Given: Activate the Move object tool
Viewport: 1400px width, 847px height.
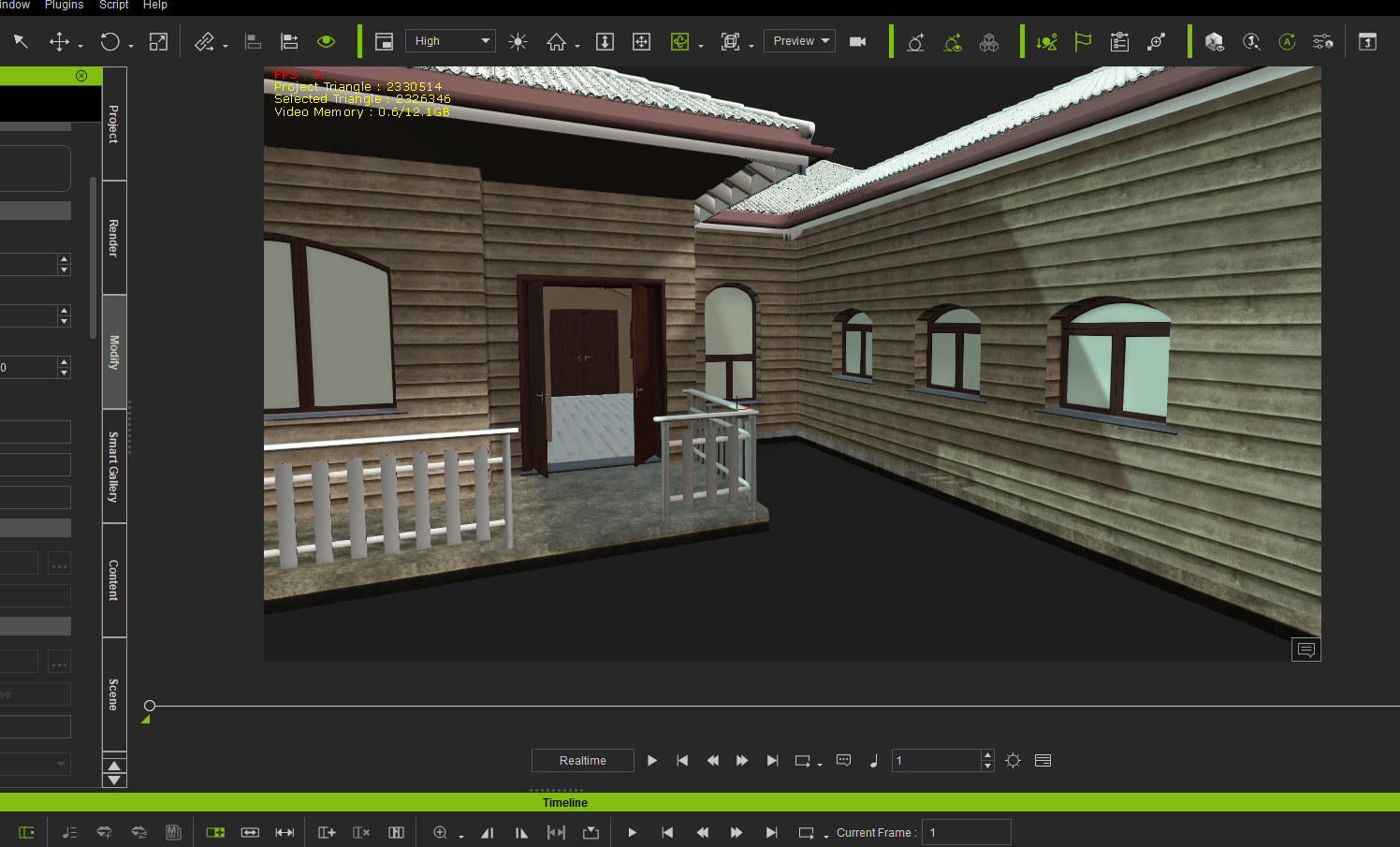Looking at the screenshot, I should point(59,41).
